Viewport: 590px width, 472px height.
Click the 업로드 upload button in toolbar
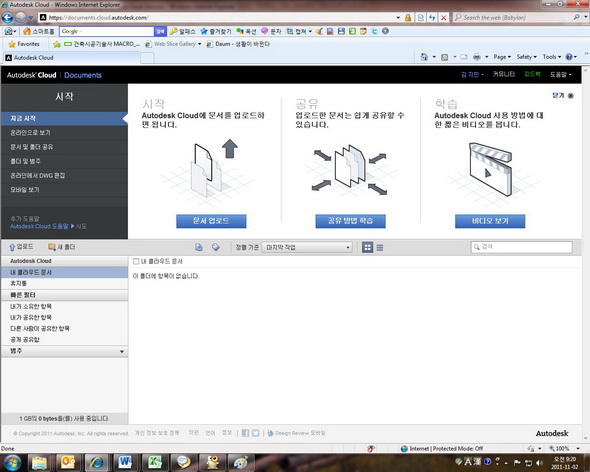click(x=21, y=247)
